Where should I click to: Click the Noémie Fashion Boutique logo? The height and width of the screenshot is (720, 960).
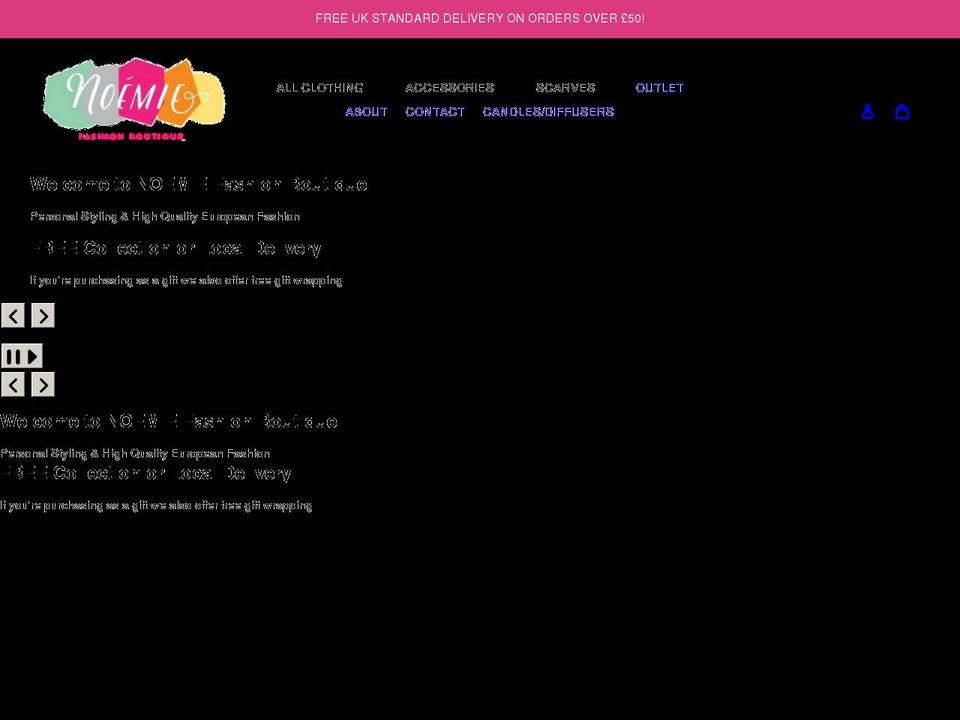click(133, 99)
